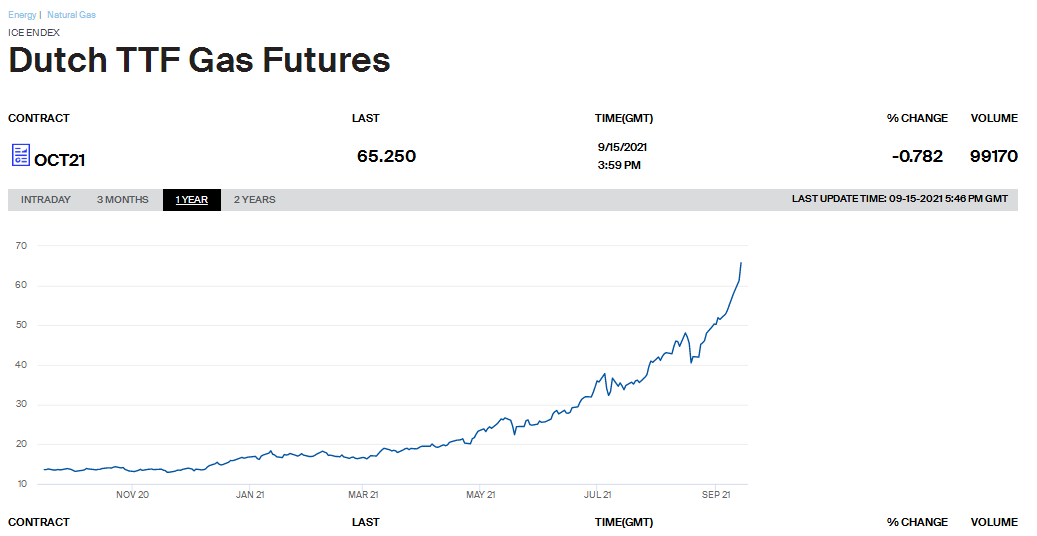This screenshot has width=1037, height=536.
Task: Open the Natural Gas breadcrumb link
Action: (x=71, y=15)
